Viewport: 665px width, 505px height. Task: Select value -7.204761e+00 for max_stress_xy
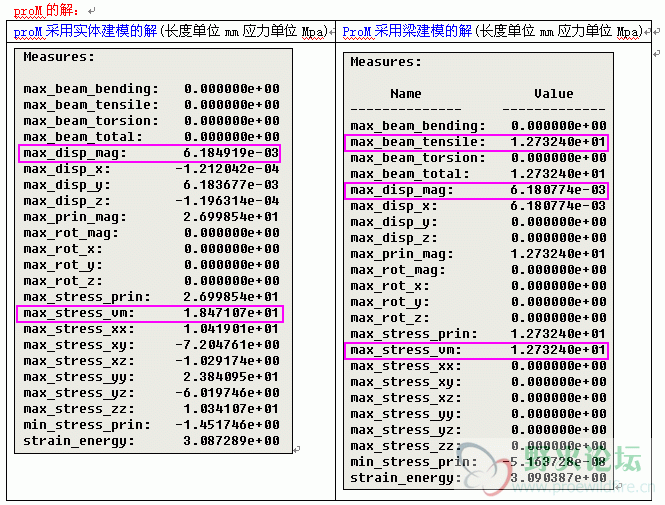(227, 345)
